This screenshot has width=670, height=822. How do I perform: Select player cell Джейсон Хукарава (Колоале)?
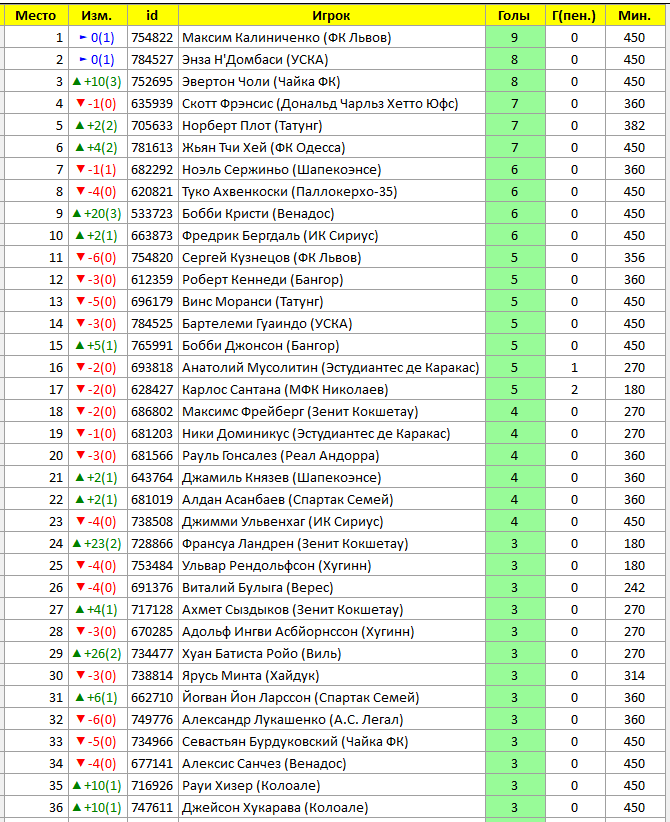[332, 808]
